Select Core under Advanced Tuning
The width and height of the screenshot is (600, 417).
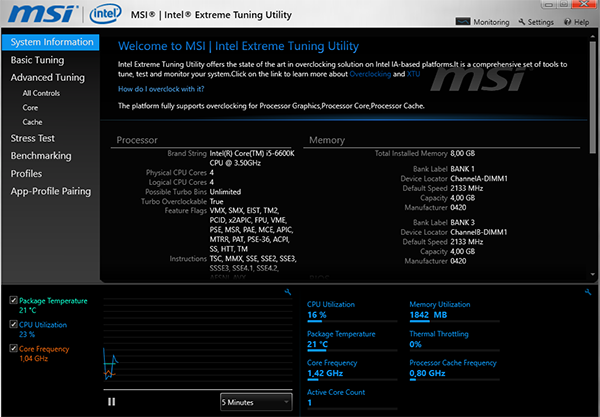click(30, 108)
